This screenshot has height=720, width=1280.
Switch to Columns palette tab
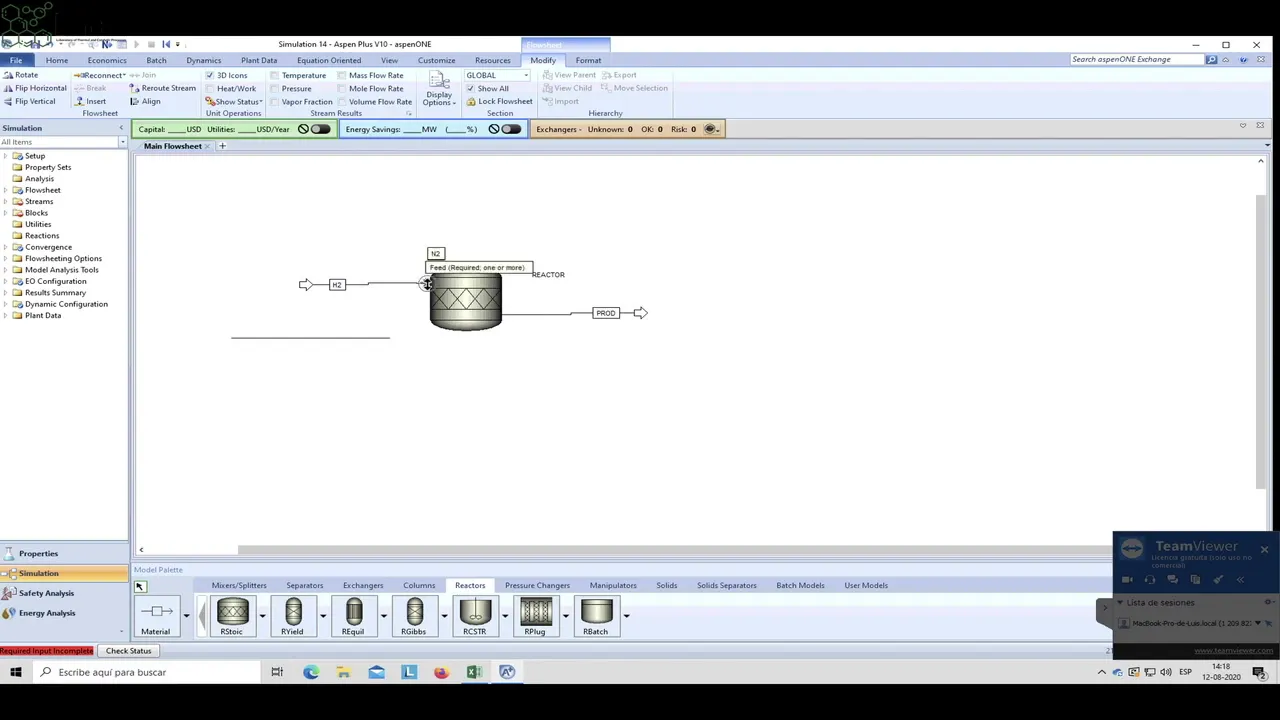419,585
